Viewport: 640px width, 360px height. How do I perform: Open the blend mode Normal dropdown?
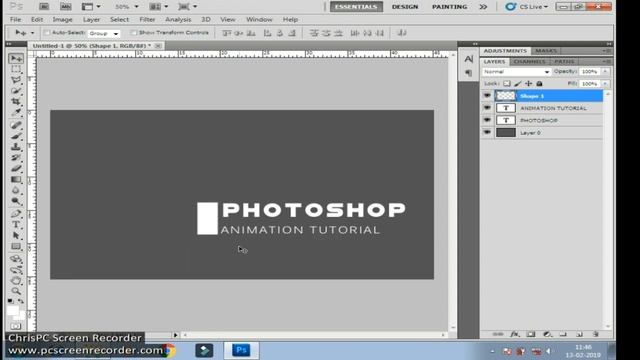click(516, 71)
